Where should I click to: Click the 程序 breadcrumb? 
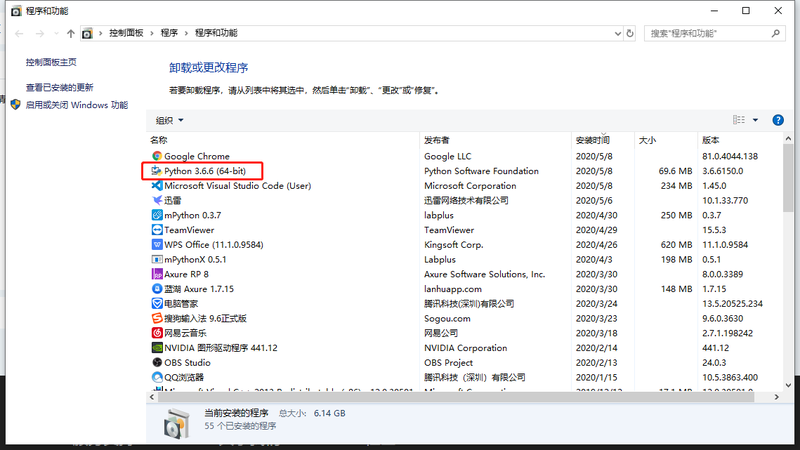tap(169, 33)
